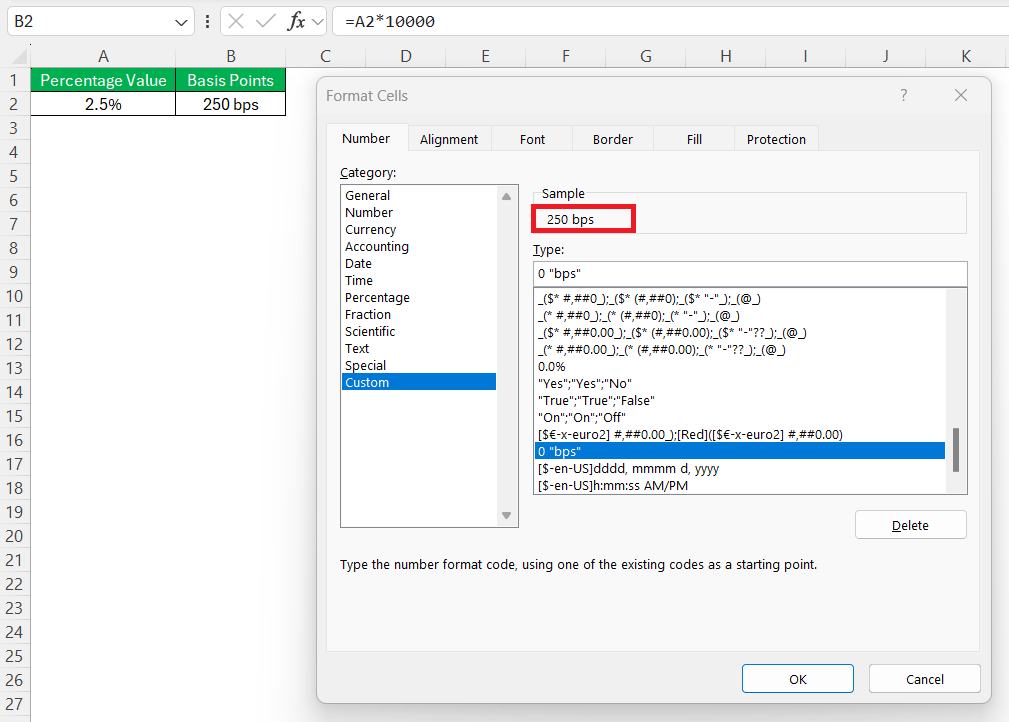Click the Category list scroll up arrow

506,196
